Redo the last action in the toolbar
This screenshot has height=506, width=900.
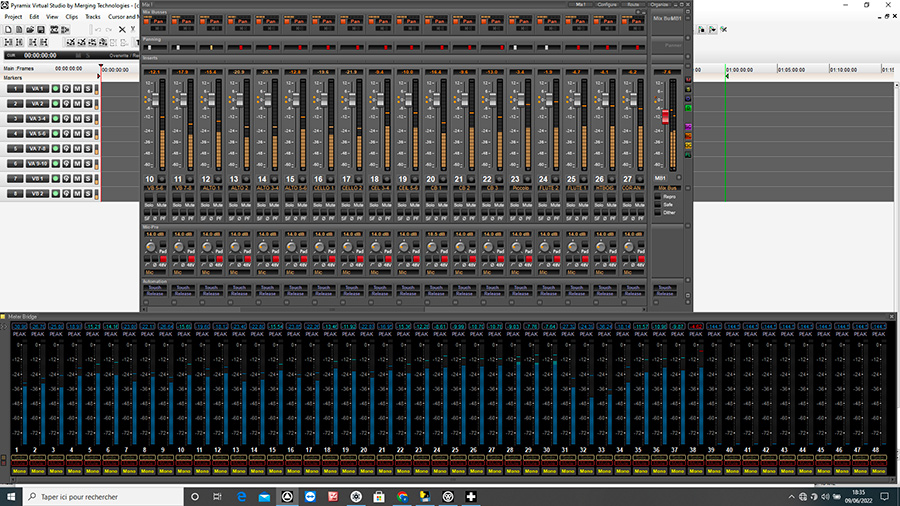point(109,30)
